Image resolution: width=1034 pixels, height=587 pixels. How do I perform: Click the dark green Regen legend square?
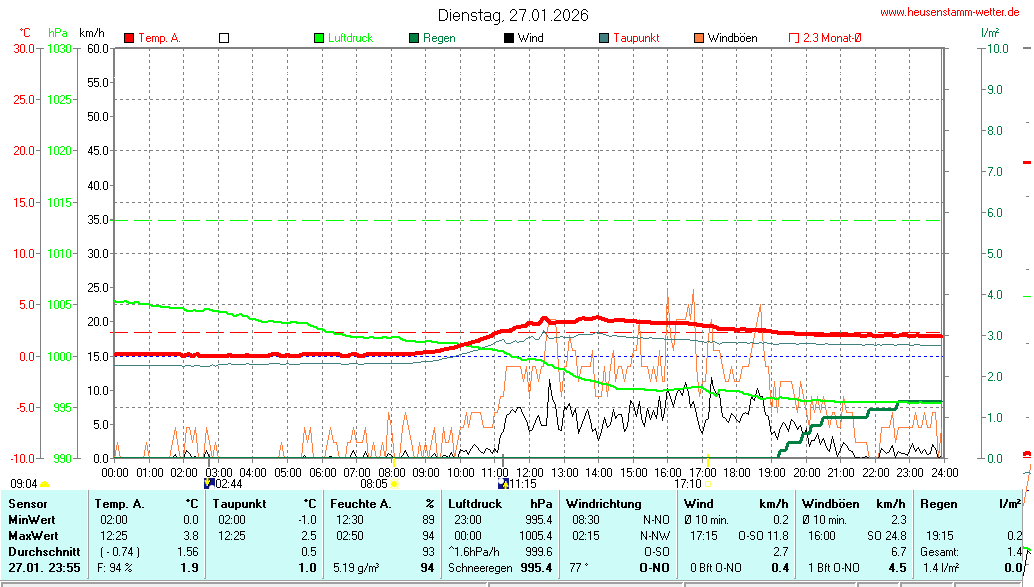point(414,38)
